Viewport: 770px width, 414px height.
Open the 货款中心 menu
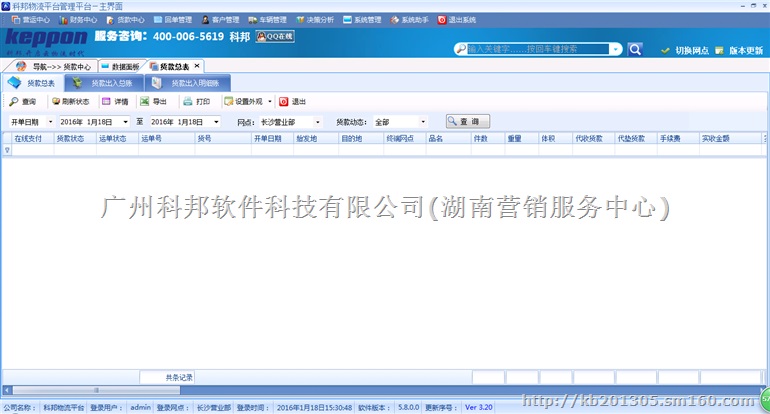(125, 20)
